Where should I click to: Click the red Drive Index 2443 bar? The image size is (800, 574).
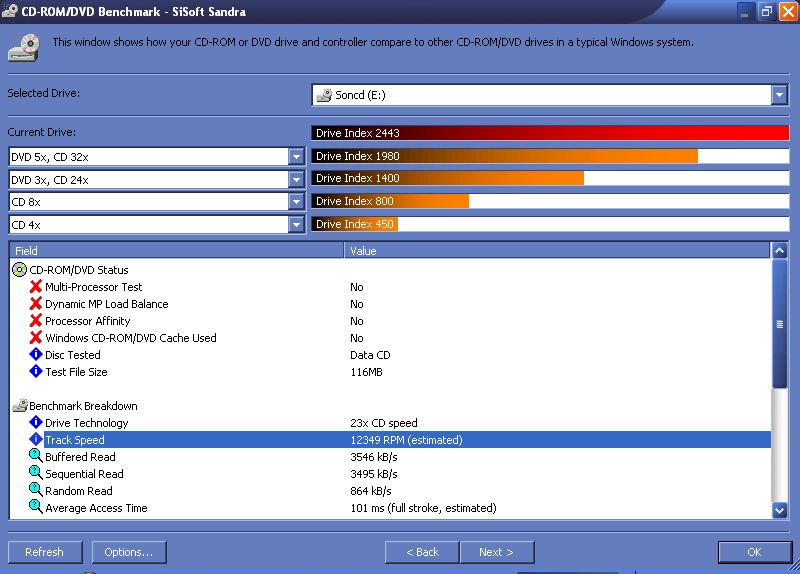(x=550, y=133)
